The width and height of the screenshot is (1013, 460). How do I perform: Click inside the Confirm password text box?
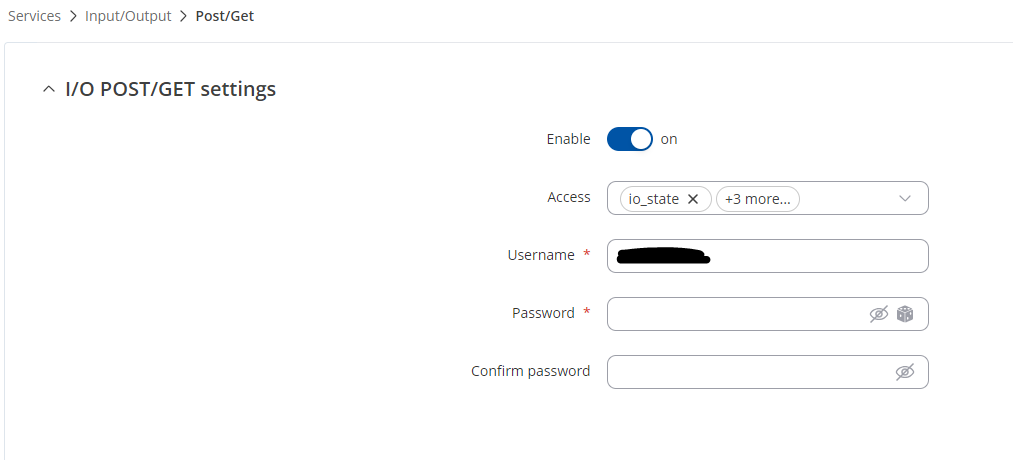745,372
